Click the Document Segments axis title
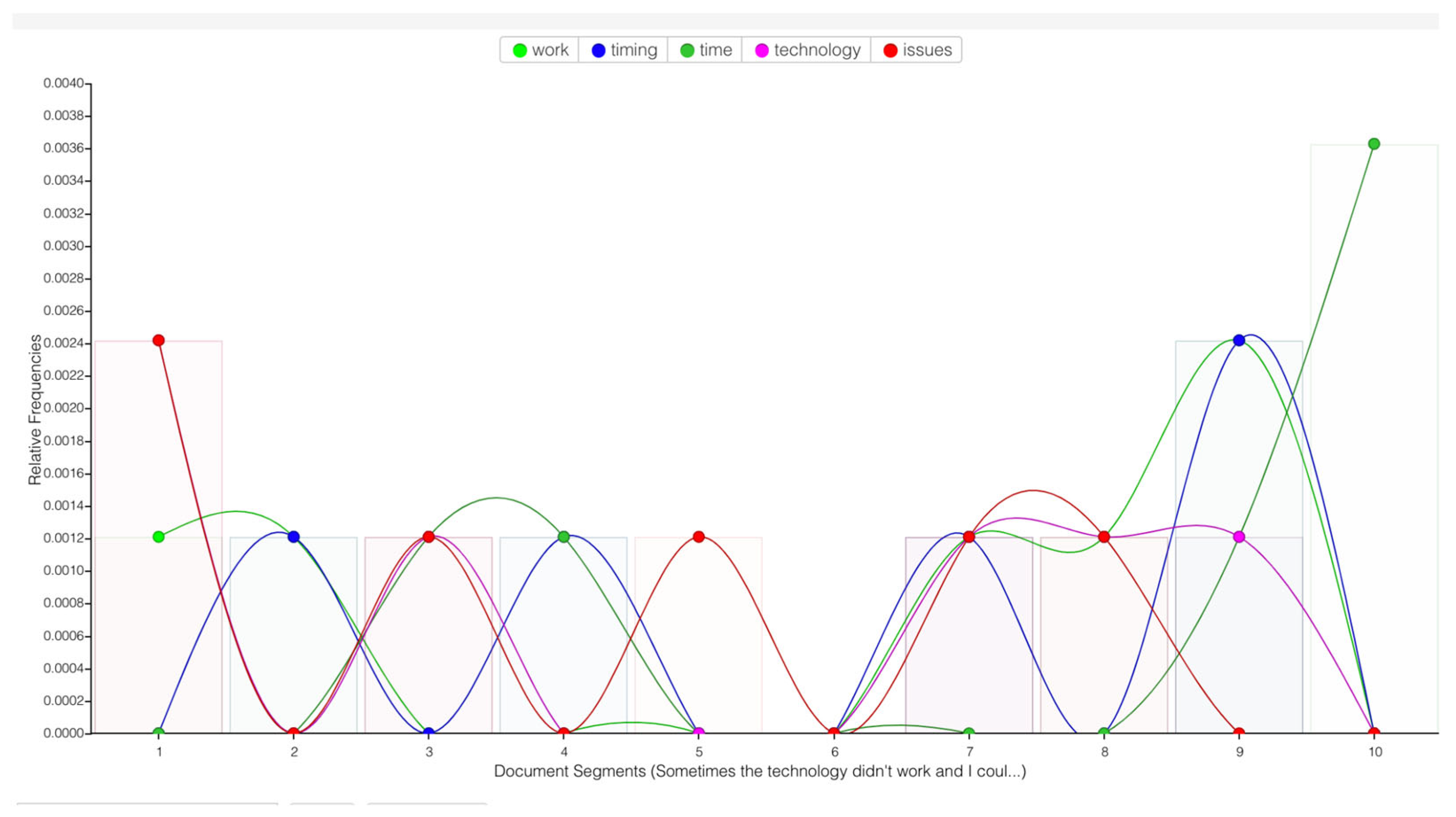Image resolution: width=1456 pixels, height=817 pixels. click(x=760, y=771)
